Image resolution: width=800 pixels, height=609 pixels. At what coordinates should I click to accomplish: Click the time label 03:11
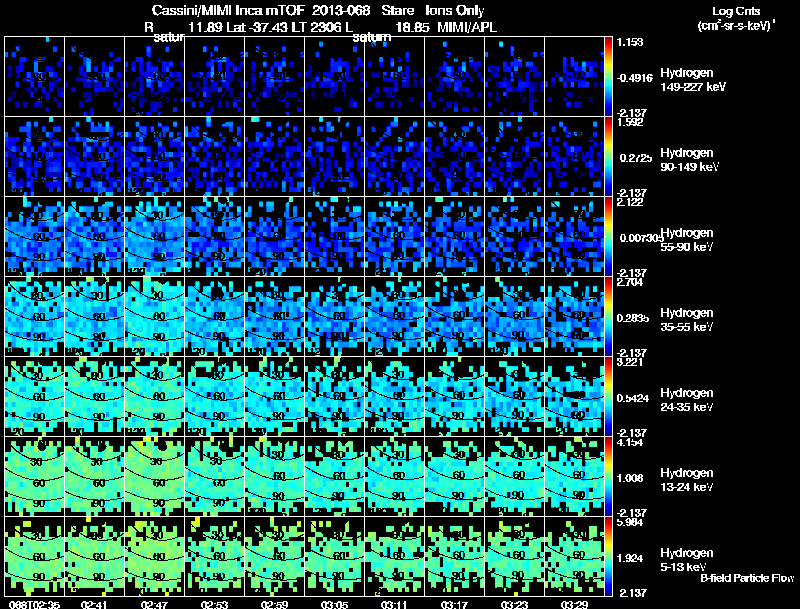pos(394,604)
